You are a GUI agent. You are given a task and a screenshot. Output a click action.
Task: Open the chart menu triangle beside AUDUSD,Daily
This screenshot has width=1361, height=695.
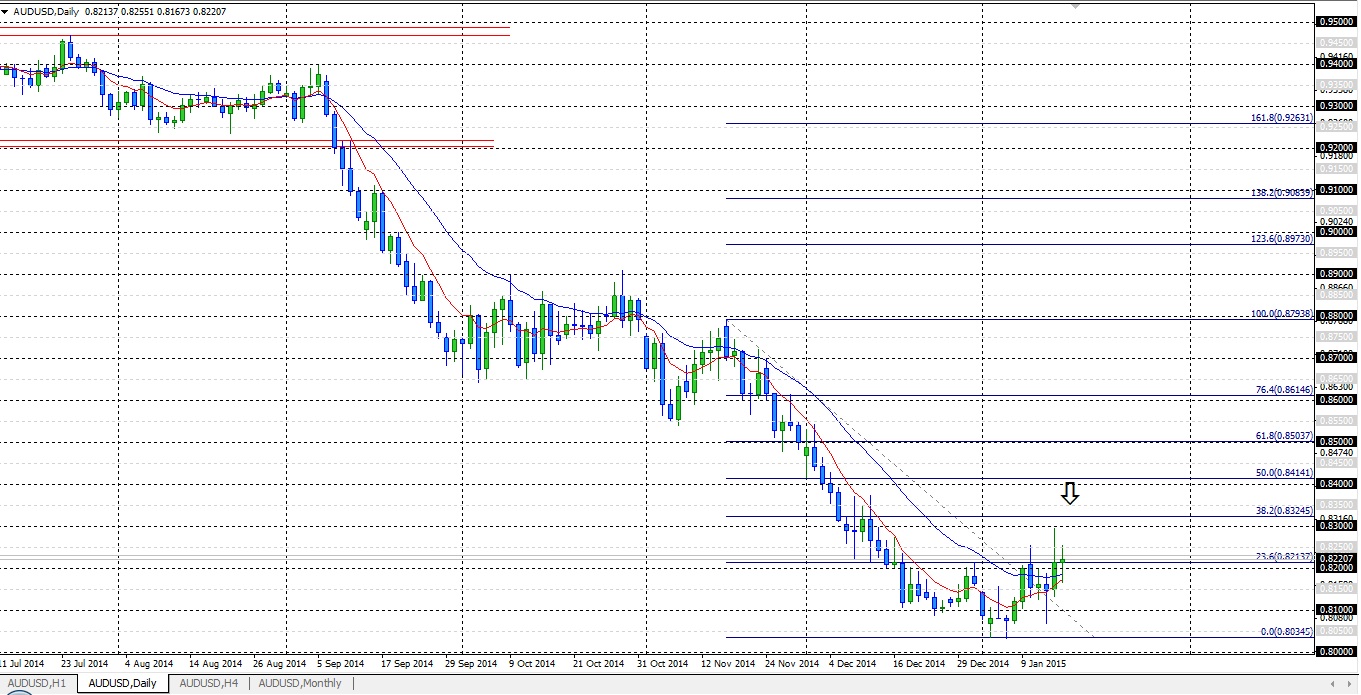click(x=5, y=10)
